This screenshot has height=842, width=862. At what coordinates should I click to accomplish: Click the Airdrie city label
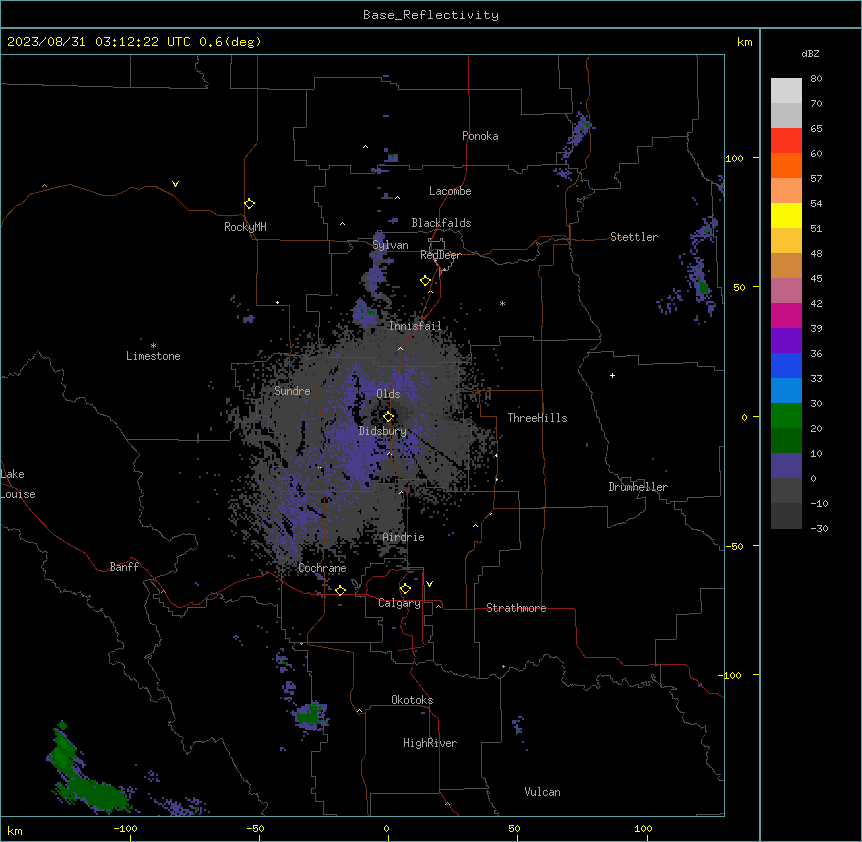click(x=404, y=537)
